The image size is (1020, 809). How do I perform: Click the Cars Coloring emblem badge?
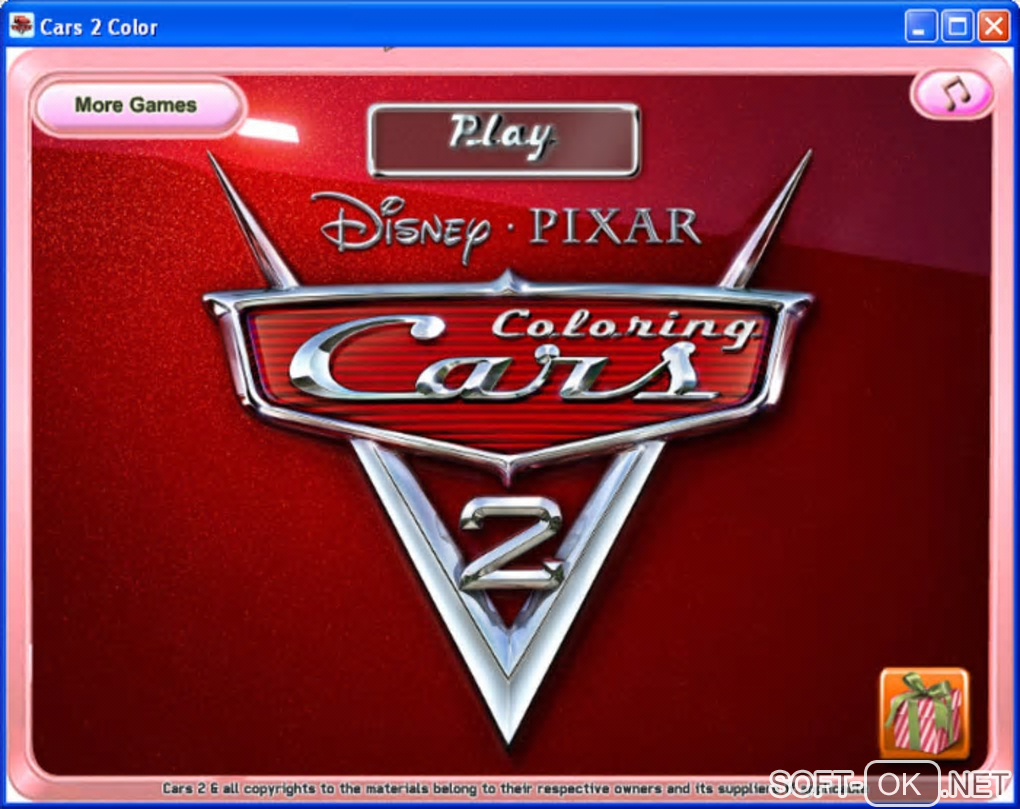pyautogui.click(x=508, y=377)
